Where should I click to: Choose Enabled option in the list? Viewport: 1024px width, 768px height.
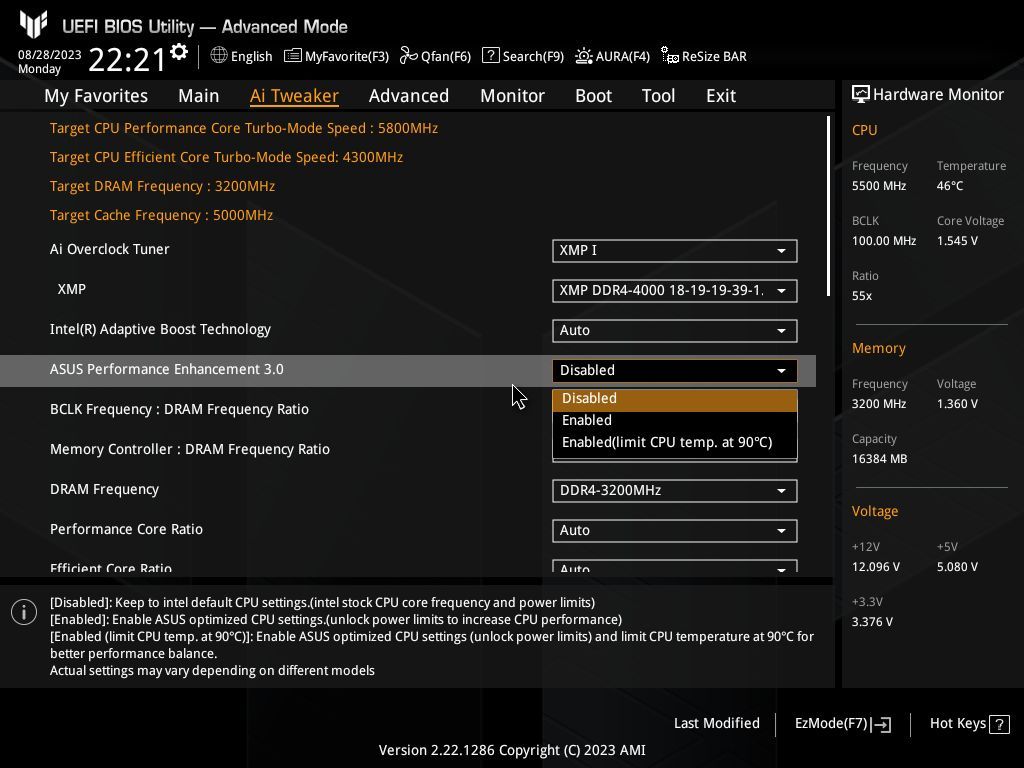(675, 421)
